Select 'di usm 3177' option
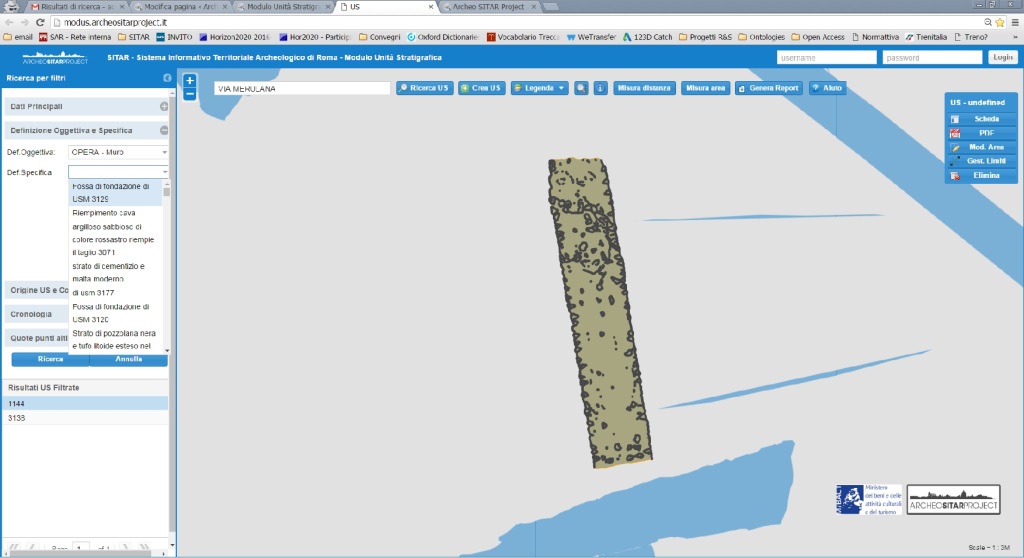Image resolution: width=1024 pixels, height=558 pixels. 115,293
